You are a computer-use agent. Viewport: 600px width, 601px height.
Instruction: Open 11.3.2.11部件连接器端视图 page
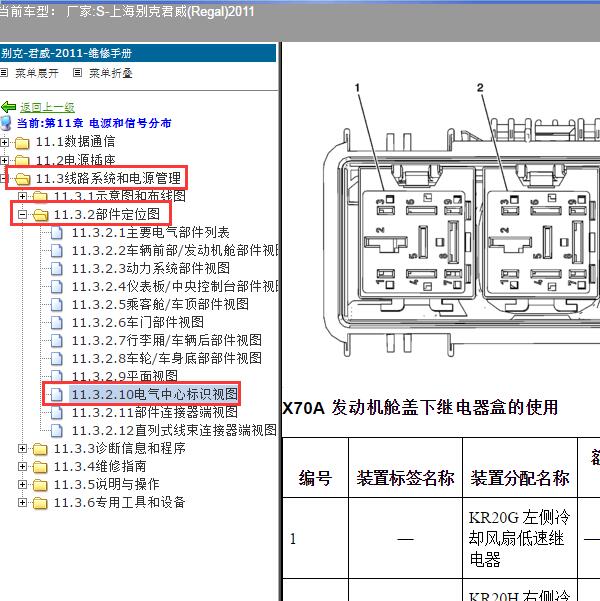155,412
